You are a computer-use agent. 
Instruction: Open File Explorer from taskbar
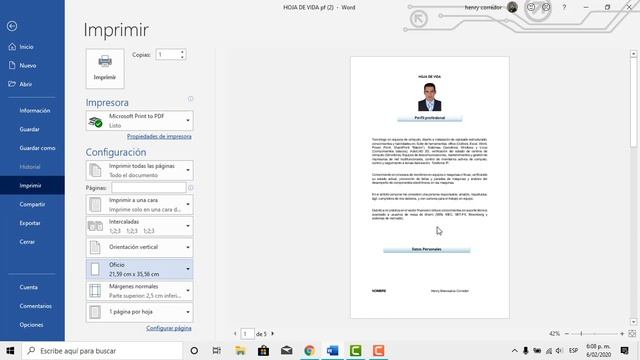240,351
